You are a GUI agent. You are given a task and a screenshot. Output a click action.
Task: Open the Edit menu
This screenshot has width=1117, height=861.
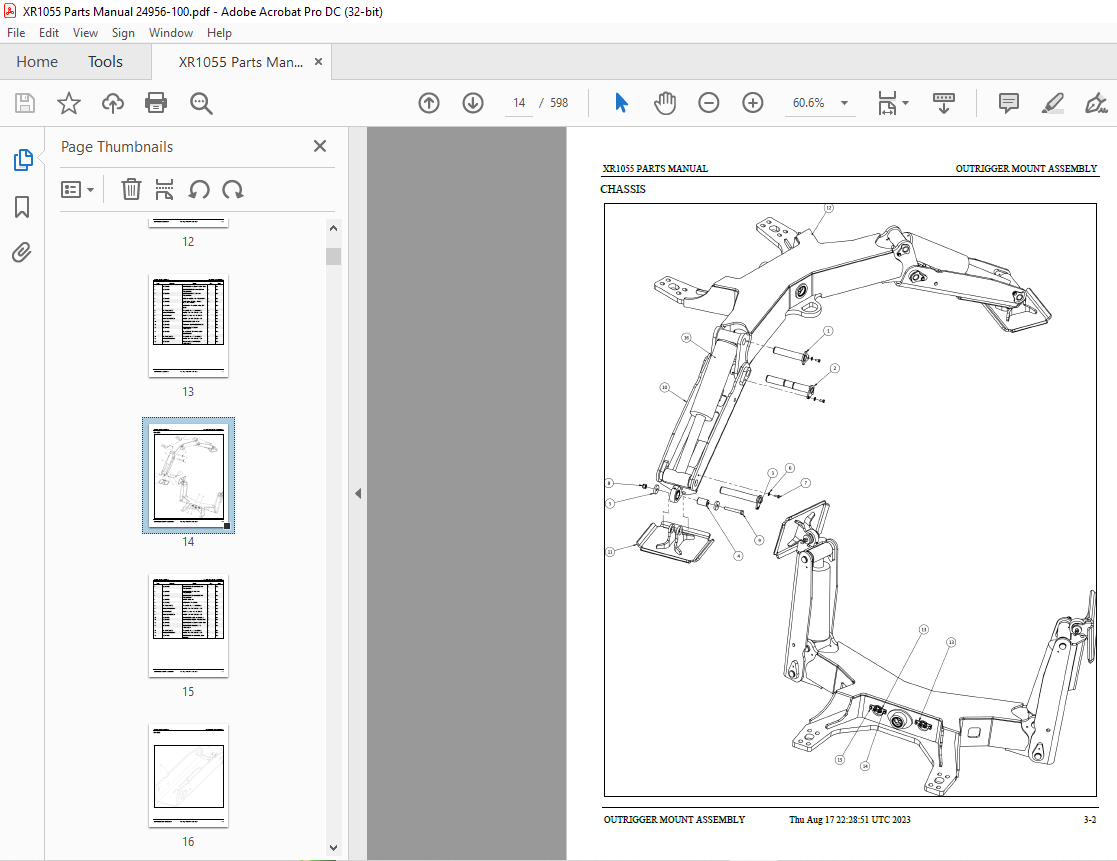pos(48,33)
